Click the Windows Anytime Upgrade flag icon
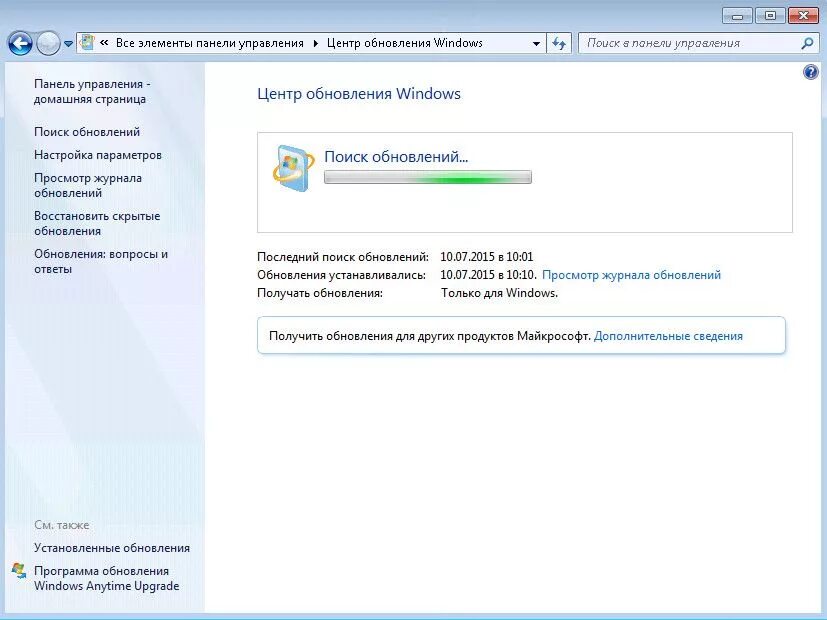 click(19, 571)
